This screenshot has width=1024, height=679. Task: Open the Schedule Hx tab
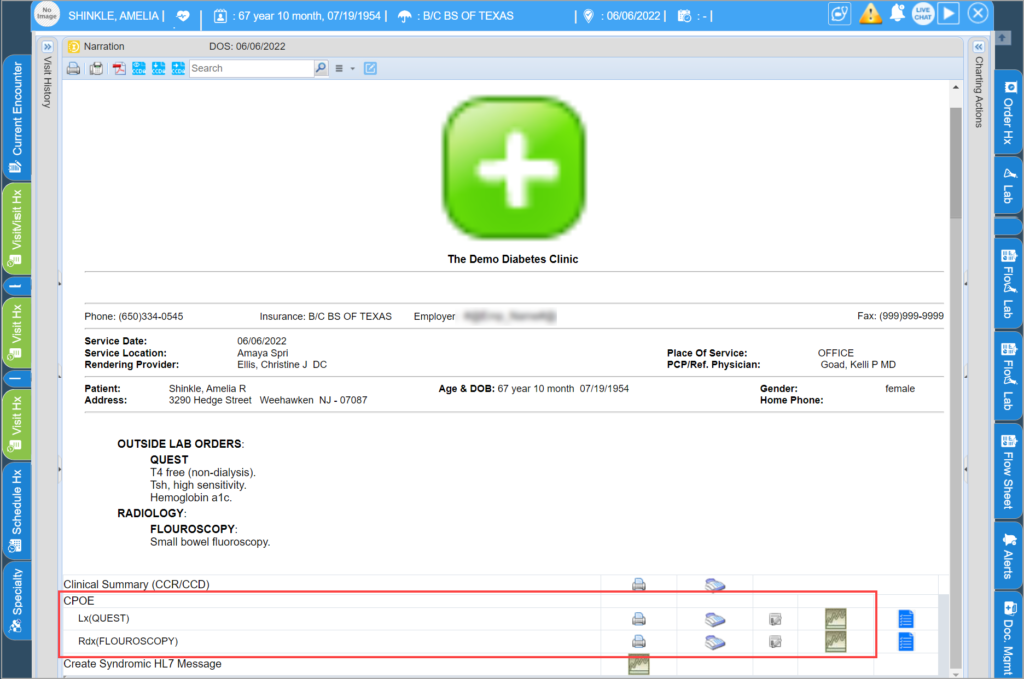pos(16,511)
